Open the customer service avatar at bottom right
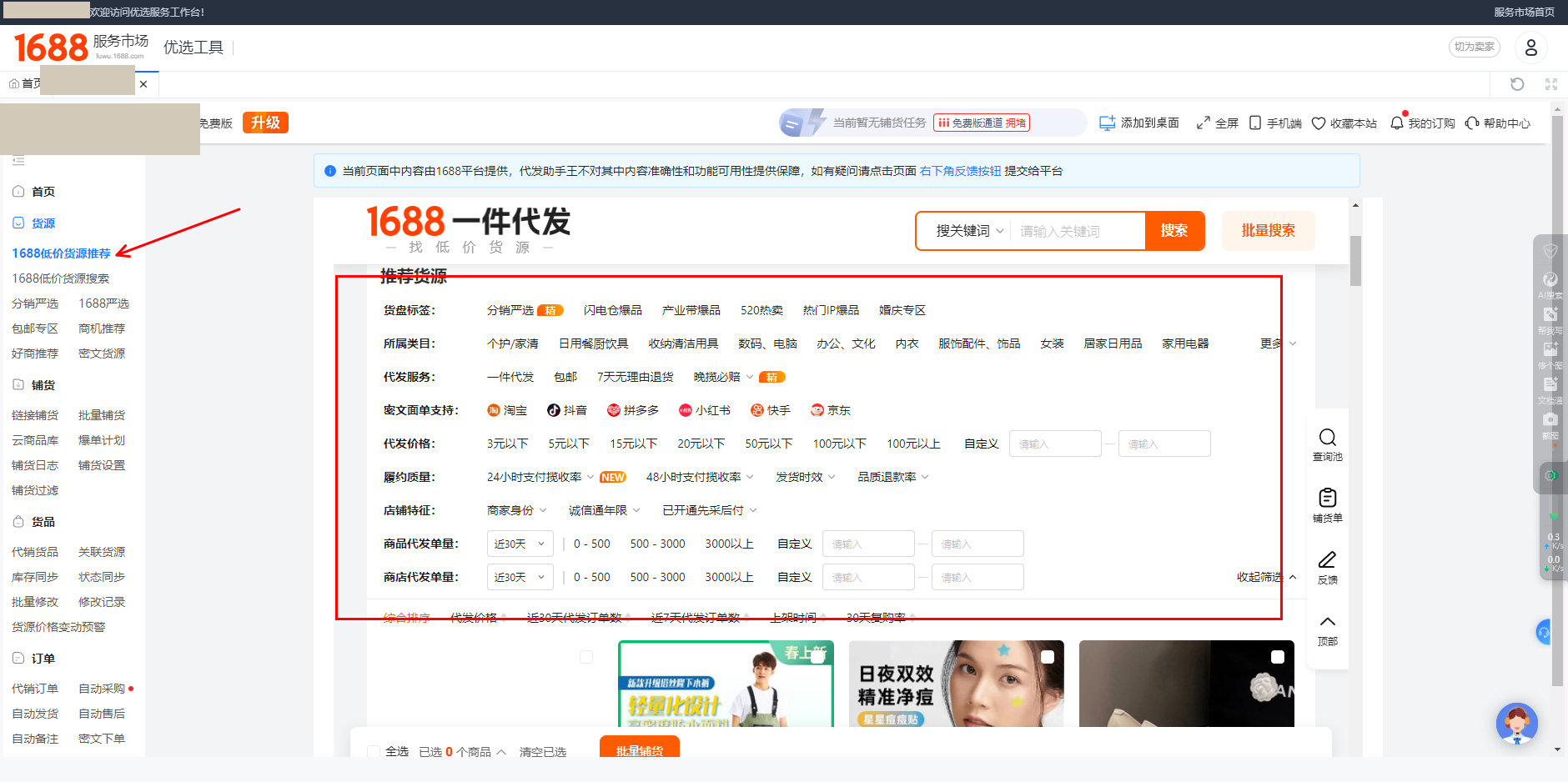Image resolution: width=1568 pixels, height=782 pixels. tap(1516, 724)
